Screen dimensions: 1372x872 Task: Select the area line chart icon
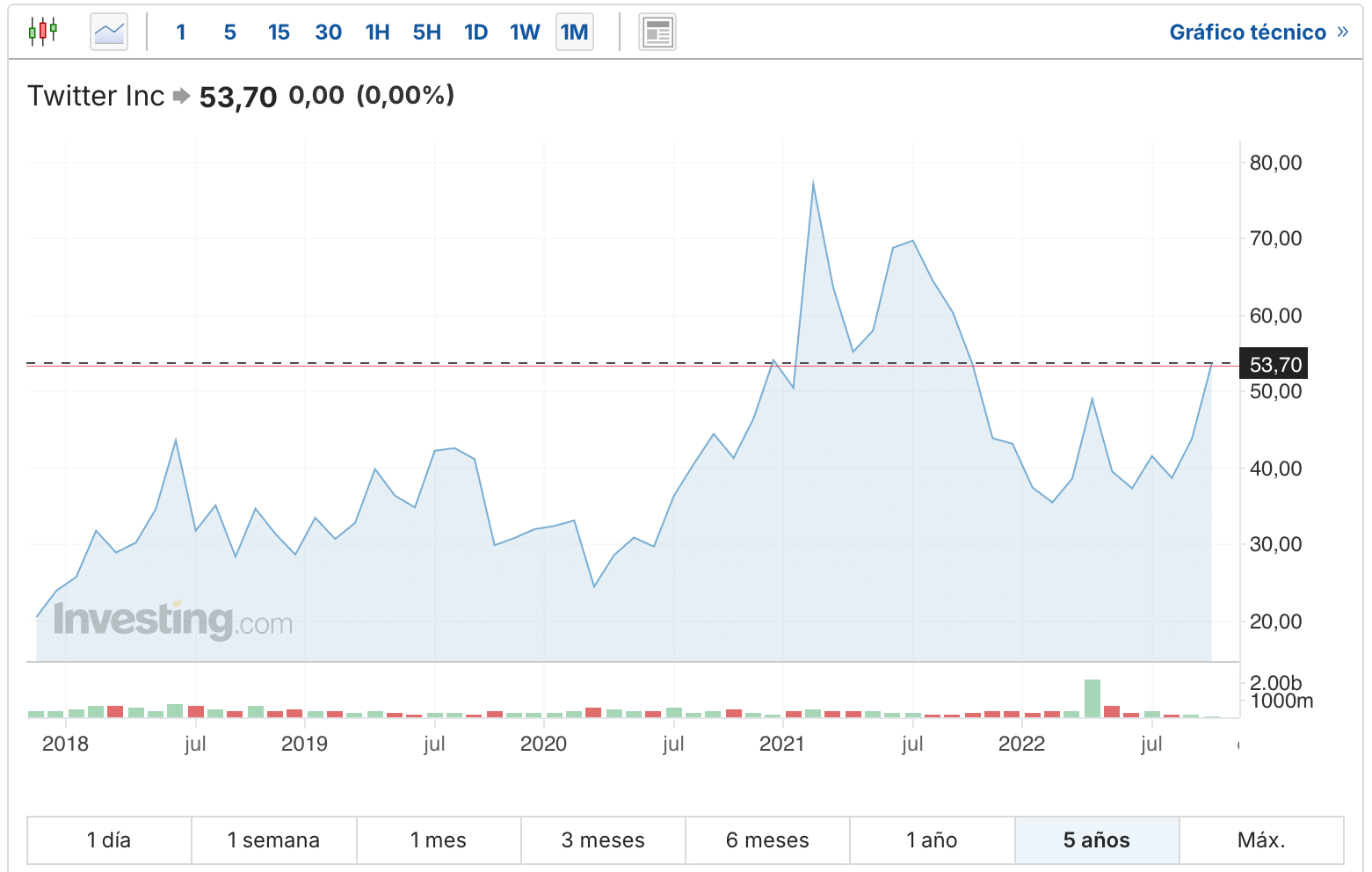(109, 33)
